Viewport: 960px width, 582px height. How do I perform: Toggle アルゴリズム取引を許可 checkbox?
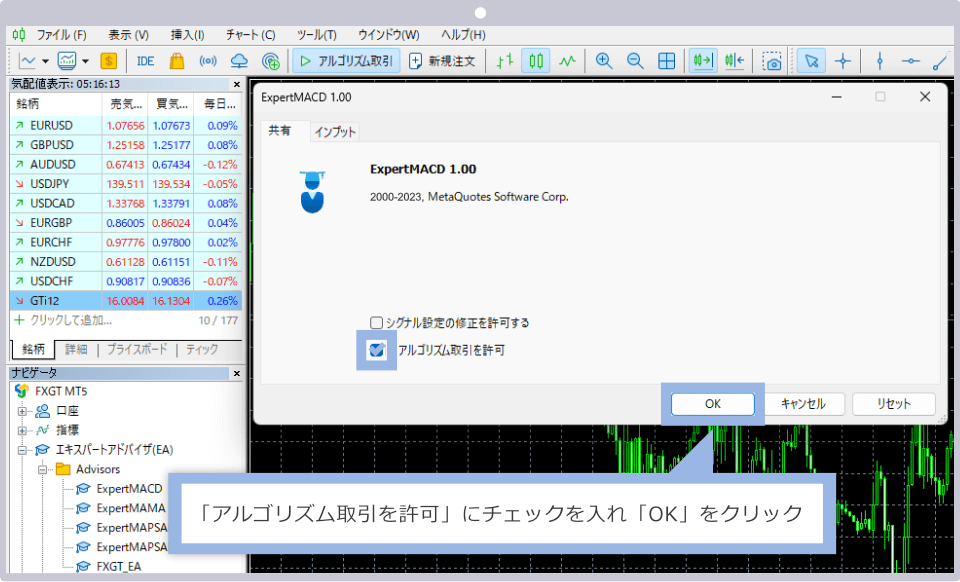coord(376,350)
